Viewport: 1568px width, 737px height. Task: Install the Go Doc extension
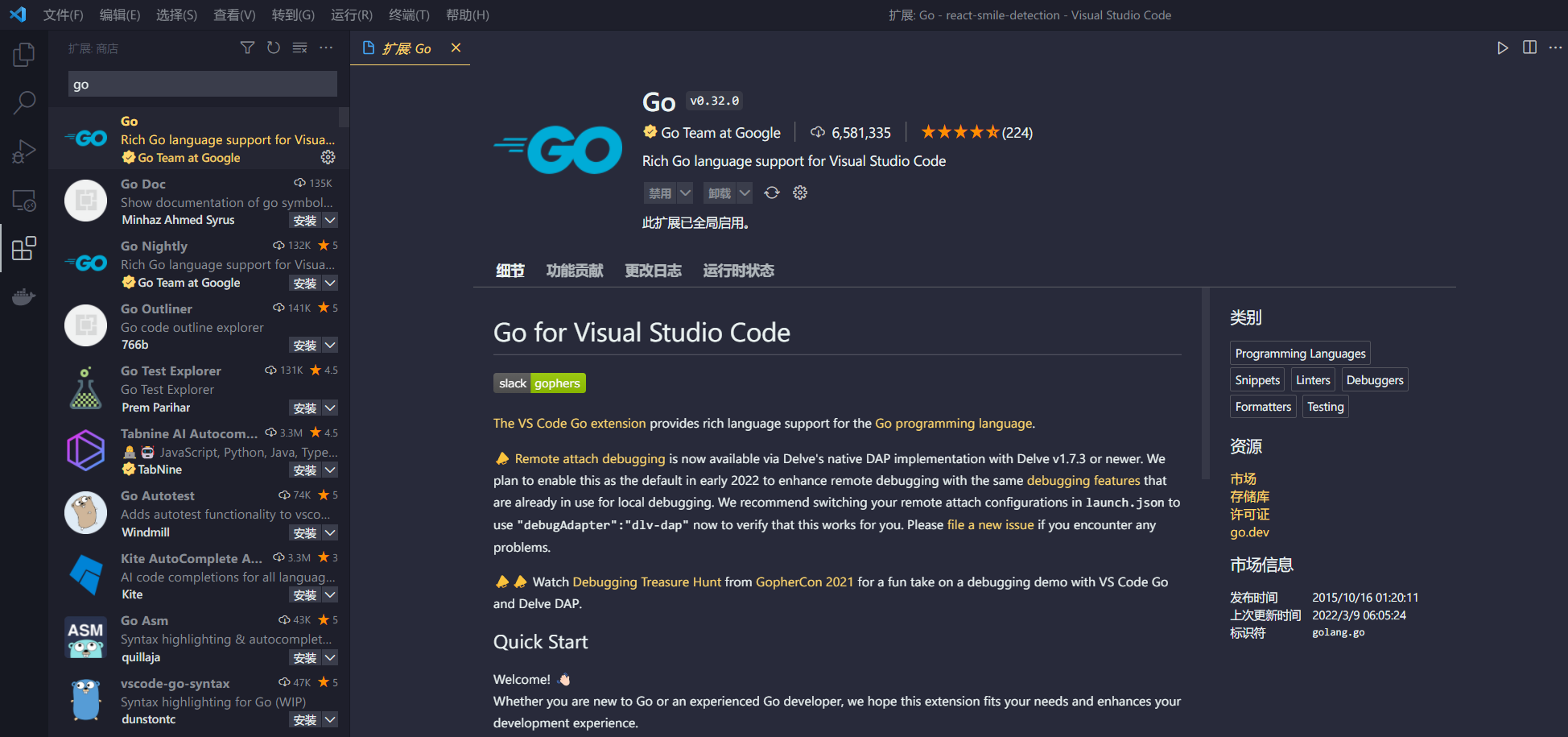pyautogui.click(x=305, y=221)
